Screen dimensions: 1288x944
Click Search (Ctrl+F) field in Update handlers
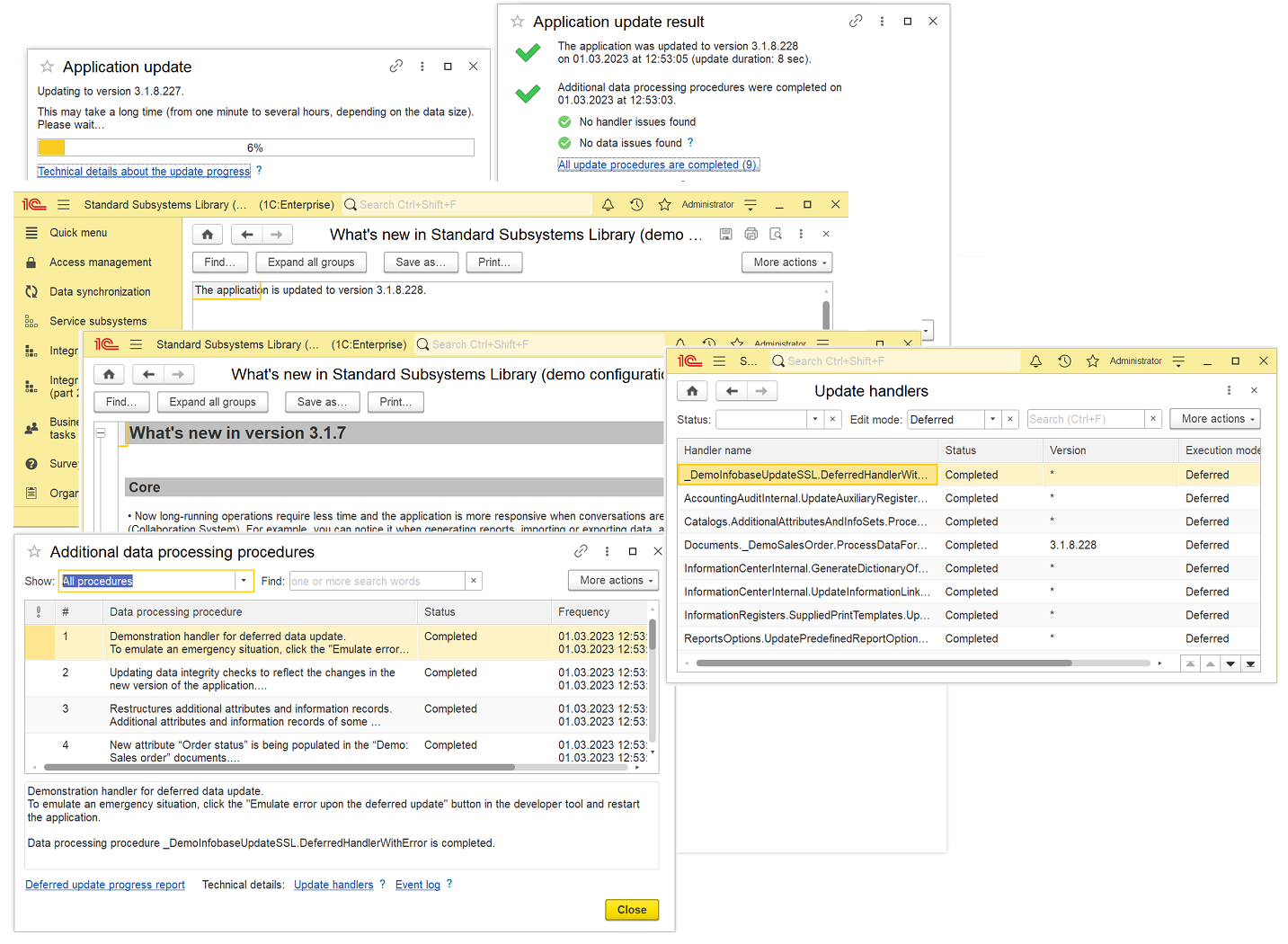point(1086,419)
